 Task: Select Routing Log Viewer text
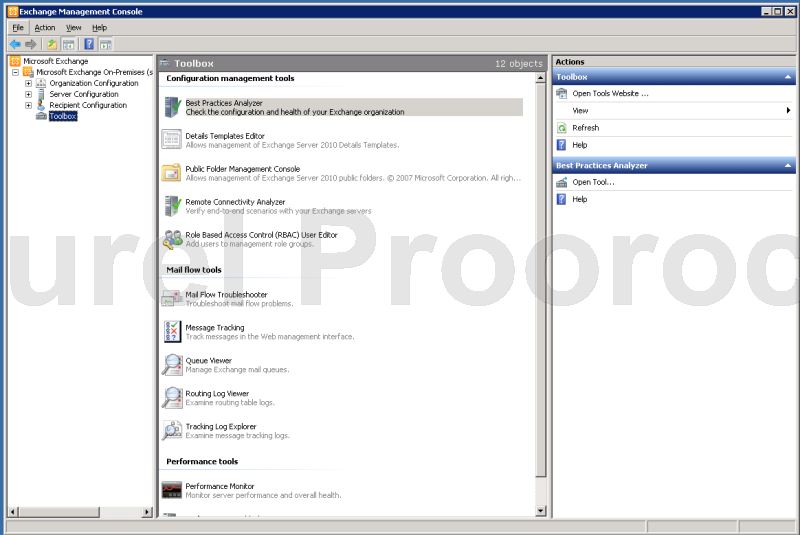pyautogui.click(x=217, y=394)
